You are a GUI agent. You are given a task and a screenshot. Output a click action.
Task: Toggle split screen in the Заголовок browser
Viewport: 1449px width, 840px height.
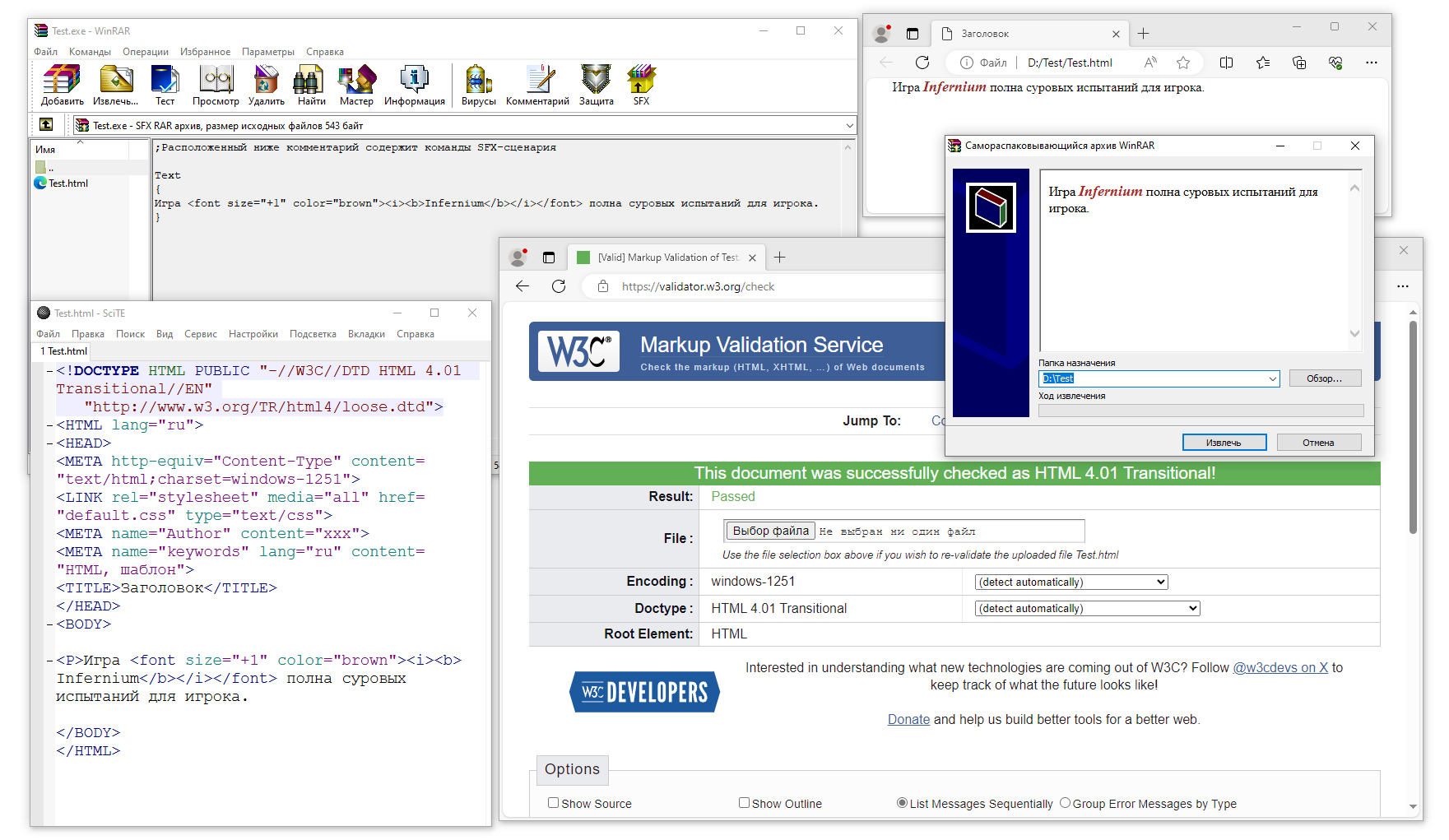[x=1226, y=63]
